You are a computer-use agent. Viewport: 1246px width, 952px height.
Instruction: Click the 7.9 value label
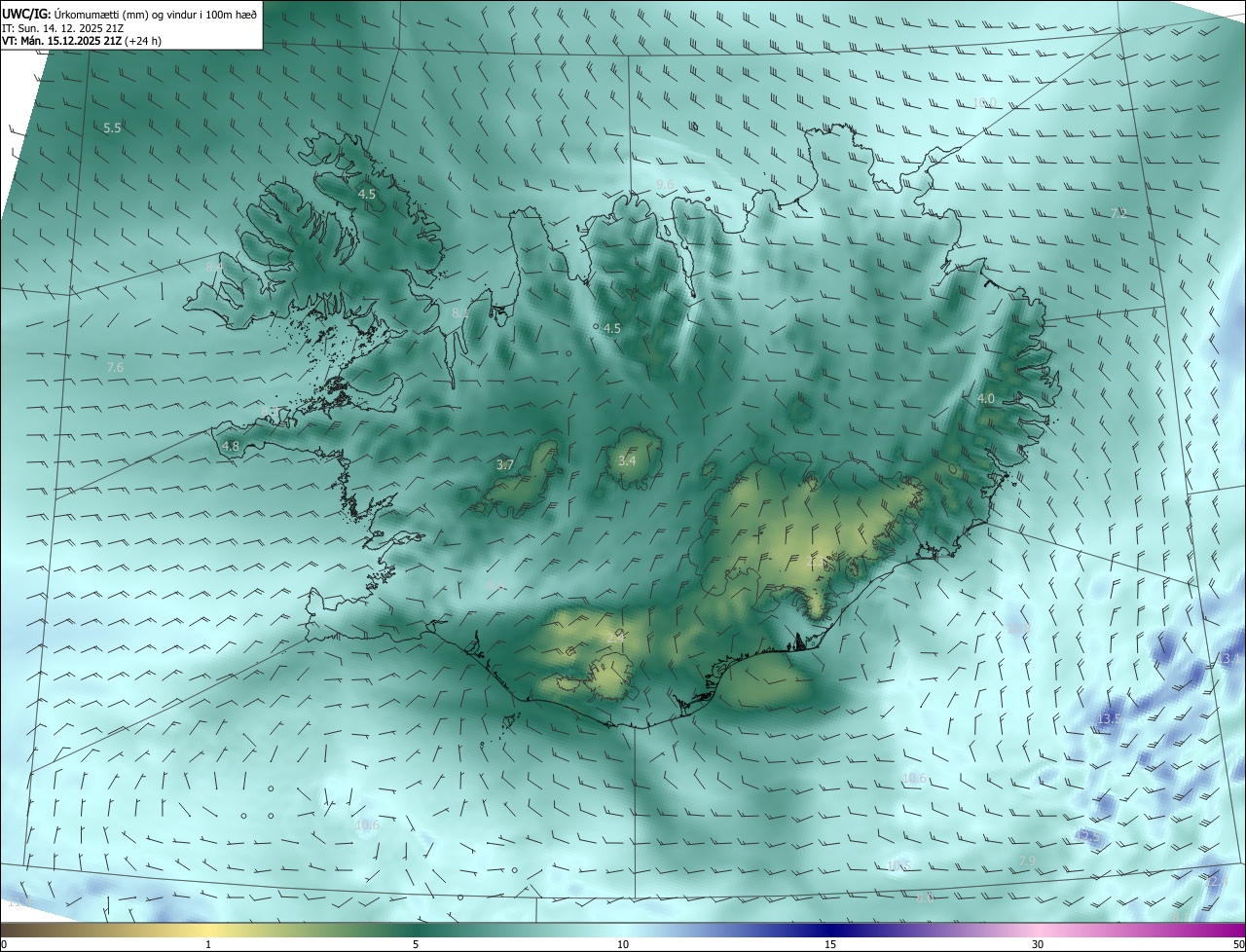pyautogui.click(x=1027, y=861)
